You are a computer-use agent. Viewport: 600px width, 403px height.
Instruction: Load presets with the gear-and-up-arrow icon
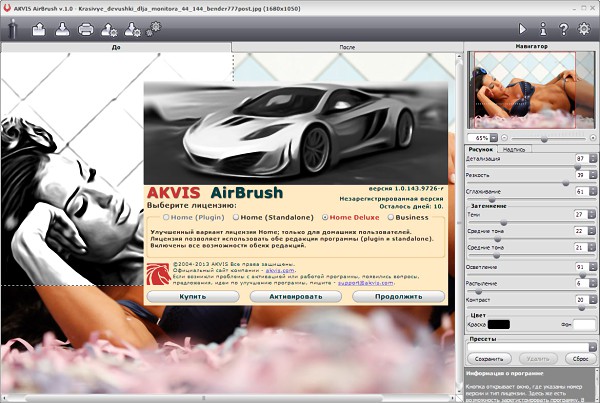pyautogui.click(x=109, y=30)
